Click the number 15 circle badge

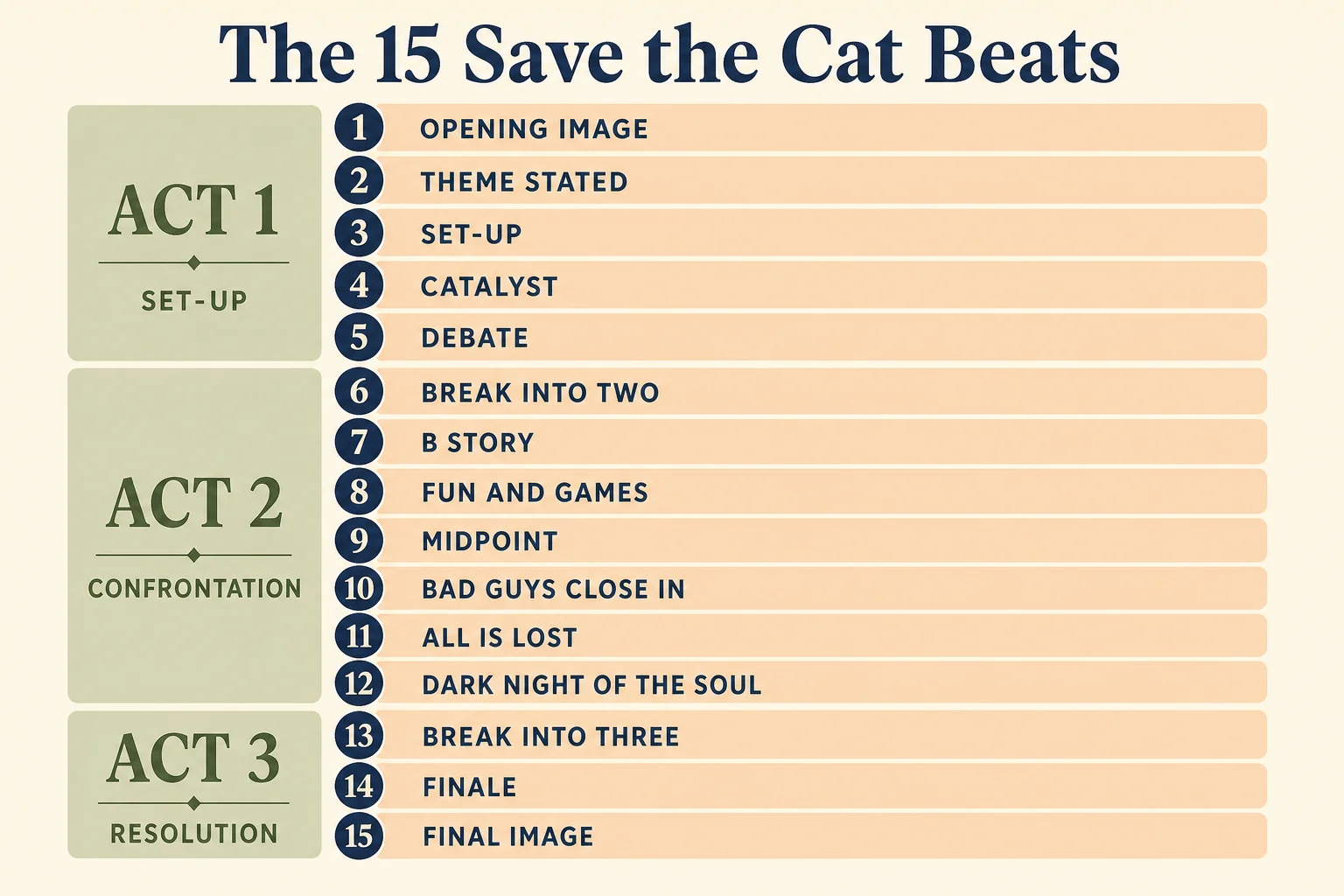(359, 836)
